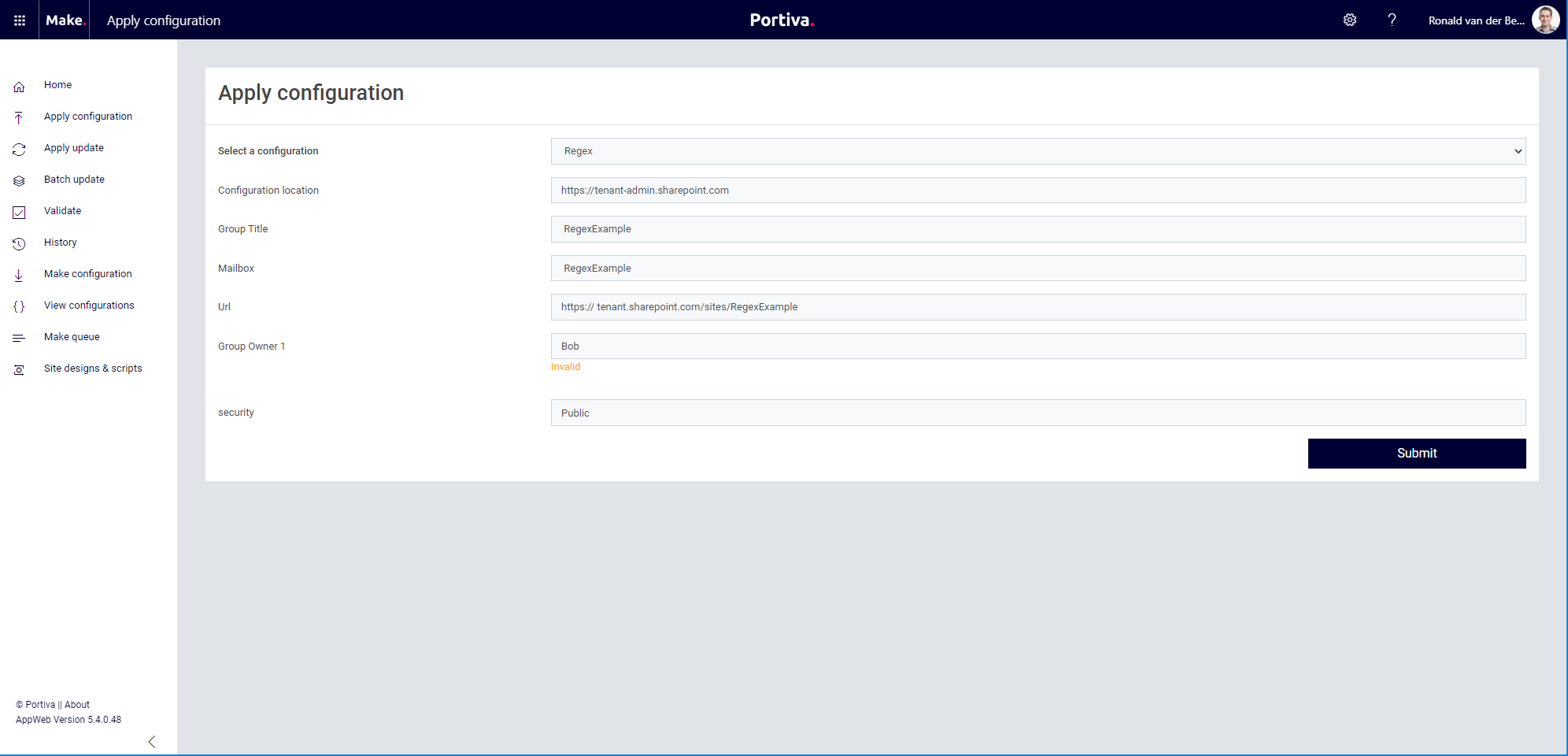The height and width of the screenshot is (756, 1568).
Task: Open the app launcher grid icon
Action: coord(20,20)
